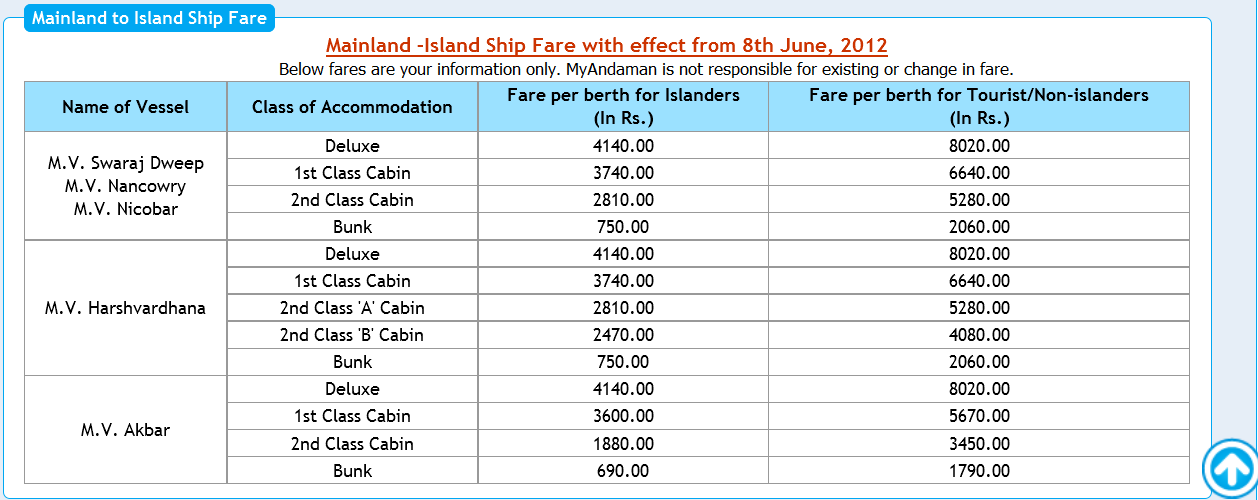1258x500 pixels.
Task: Click the 3450.00 tourist fare cell
Action: click(x=979, y=444)
